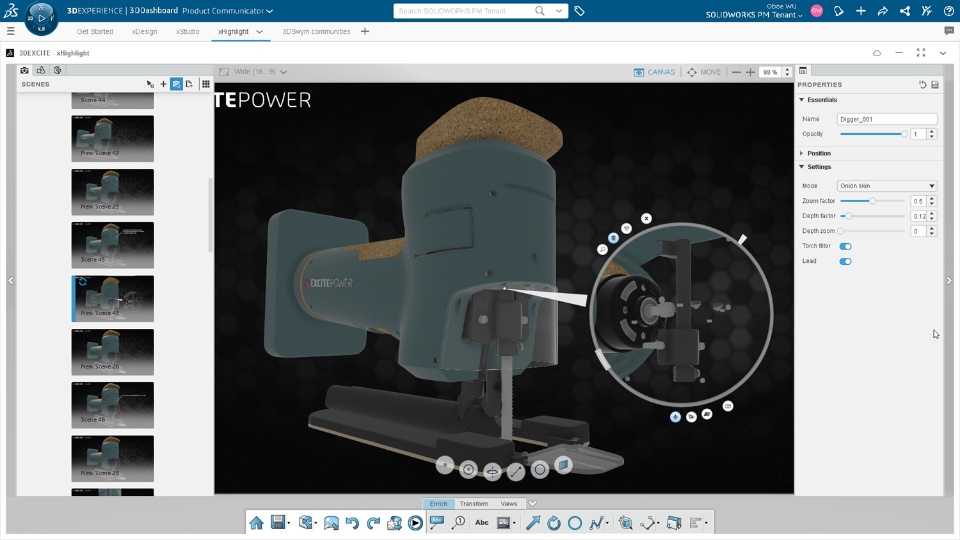Click the grid view icon in Scenes panel
960x540 pixels.
206,84
